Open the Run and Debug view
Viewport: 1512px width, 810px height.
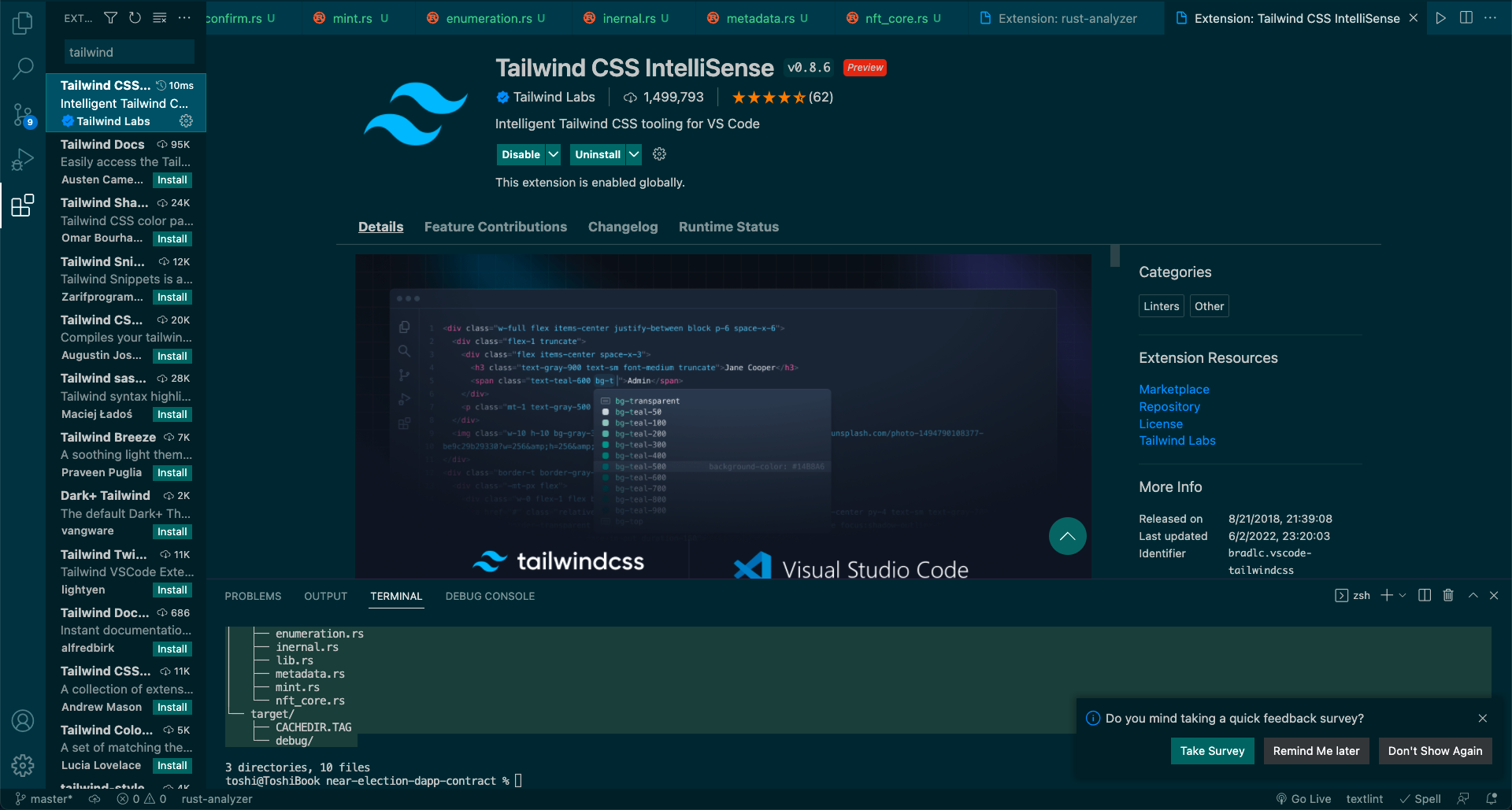(23, 160)
